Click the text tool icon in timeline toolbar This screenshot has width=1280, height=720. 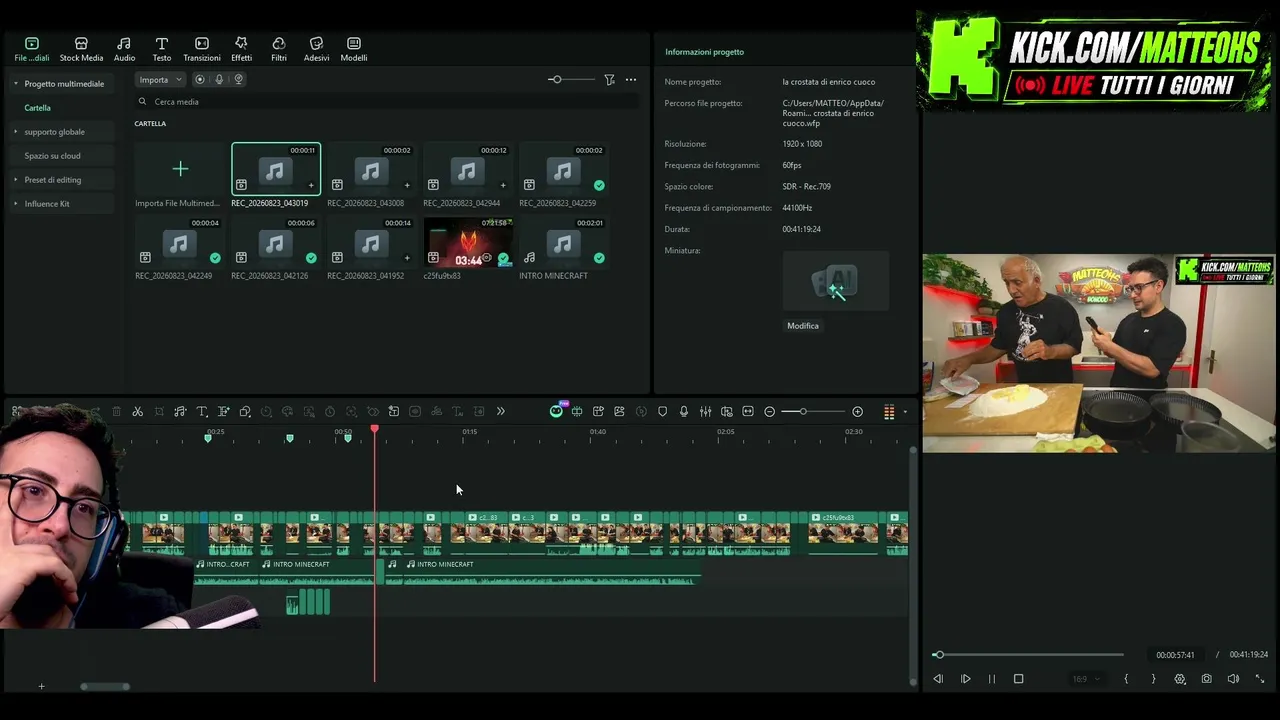pyautogui.click(x=201, y=412)
